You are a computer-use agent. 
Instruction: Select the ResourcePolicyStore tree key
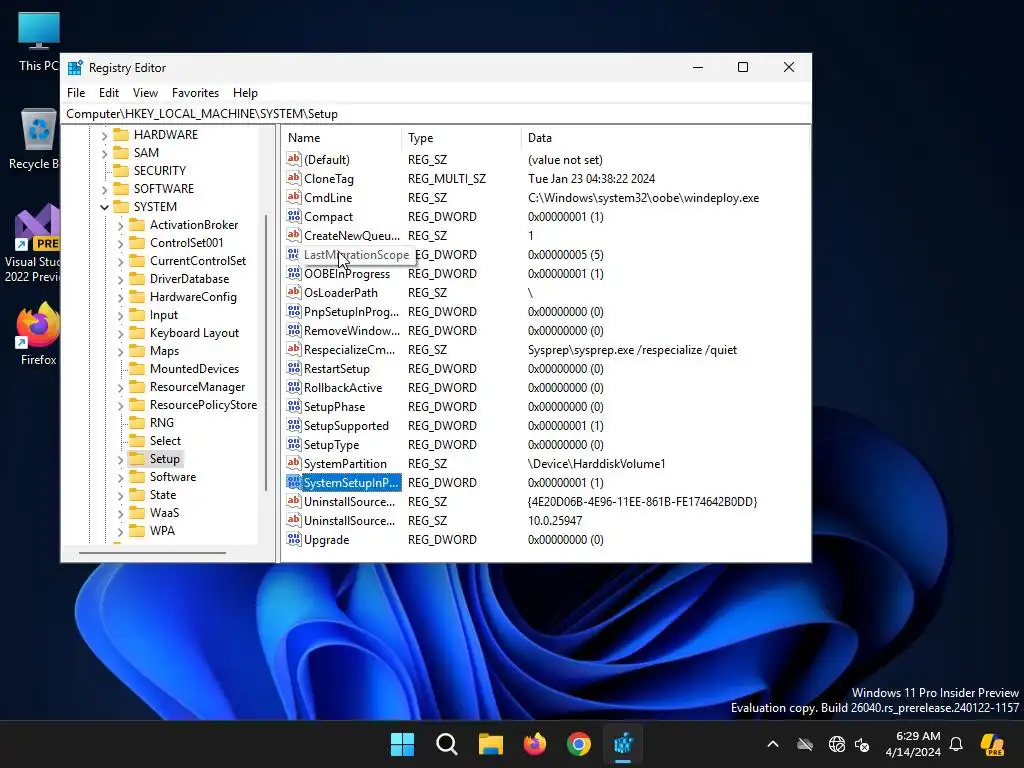[x=203, y=405]
